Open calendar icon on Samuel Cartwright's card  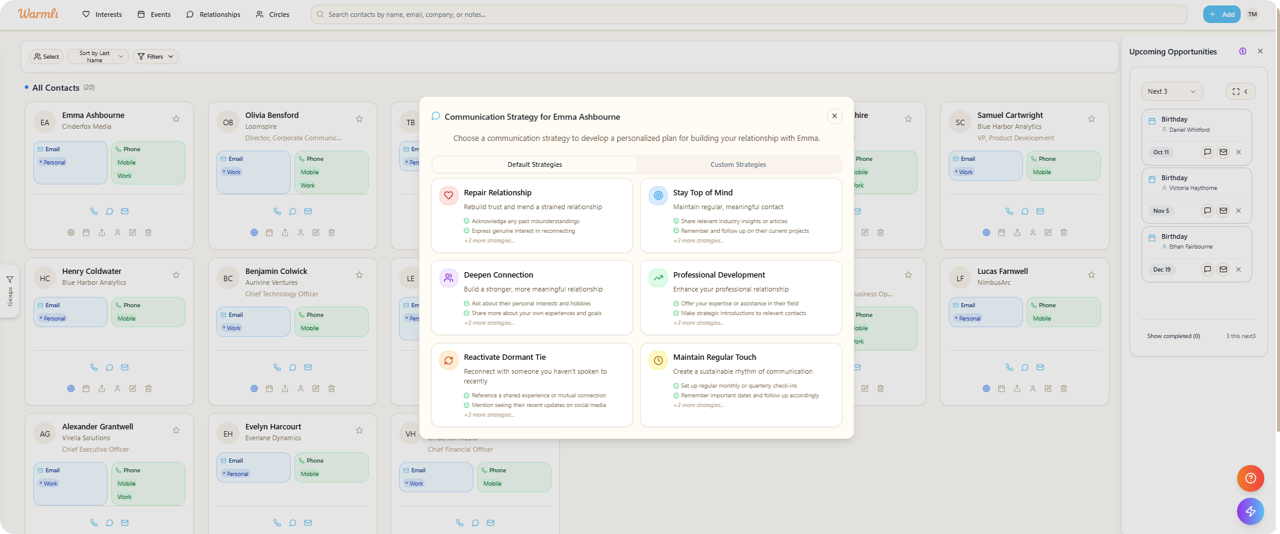[x=1001, y=233]
